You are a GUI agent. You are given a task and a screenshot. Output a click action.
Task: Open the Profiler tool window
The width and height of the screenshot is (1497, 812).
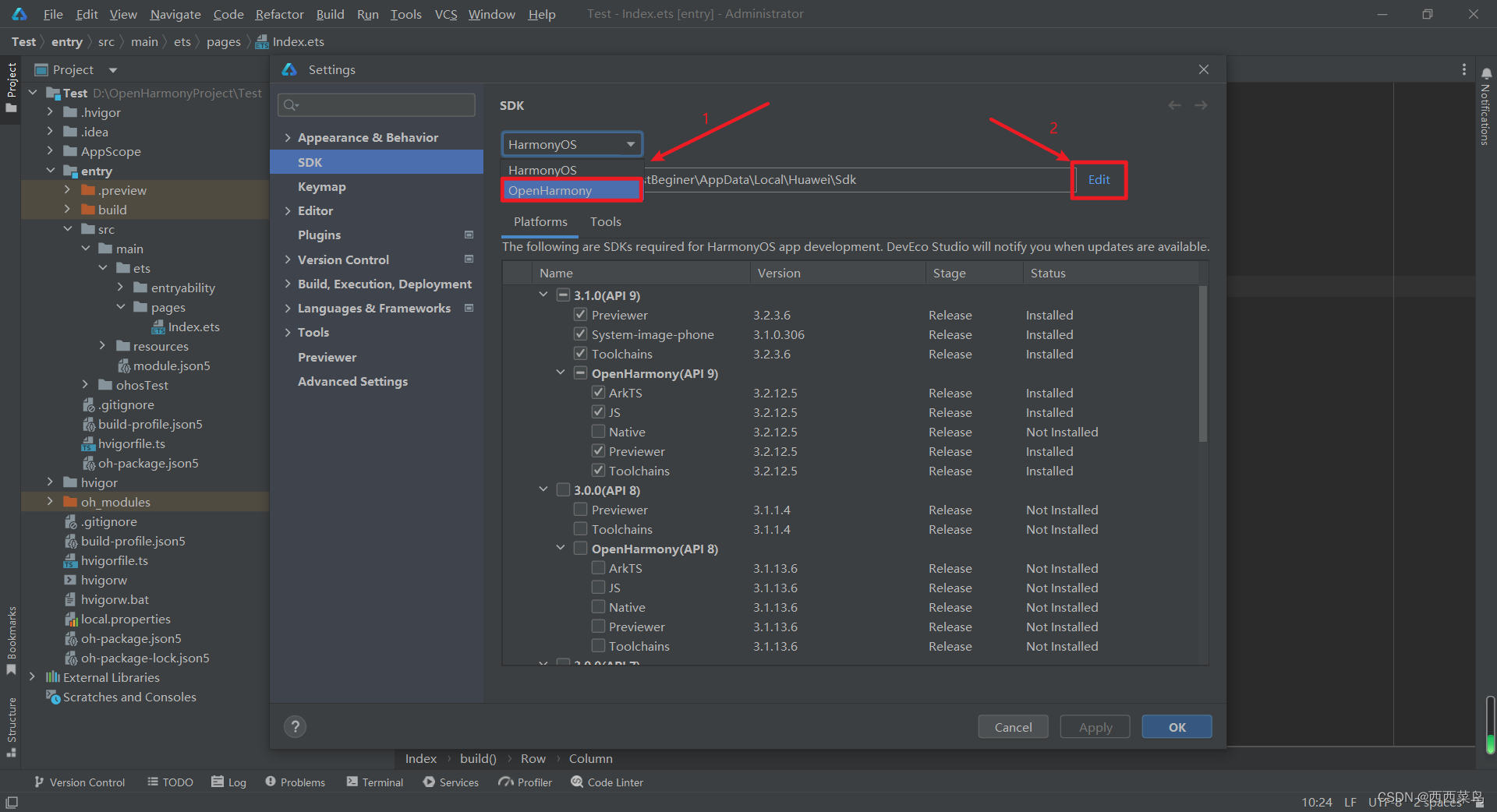click(x=526, y=782)
